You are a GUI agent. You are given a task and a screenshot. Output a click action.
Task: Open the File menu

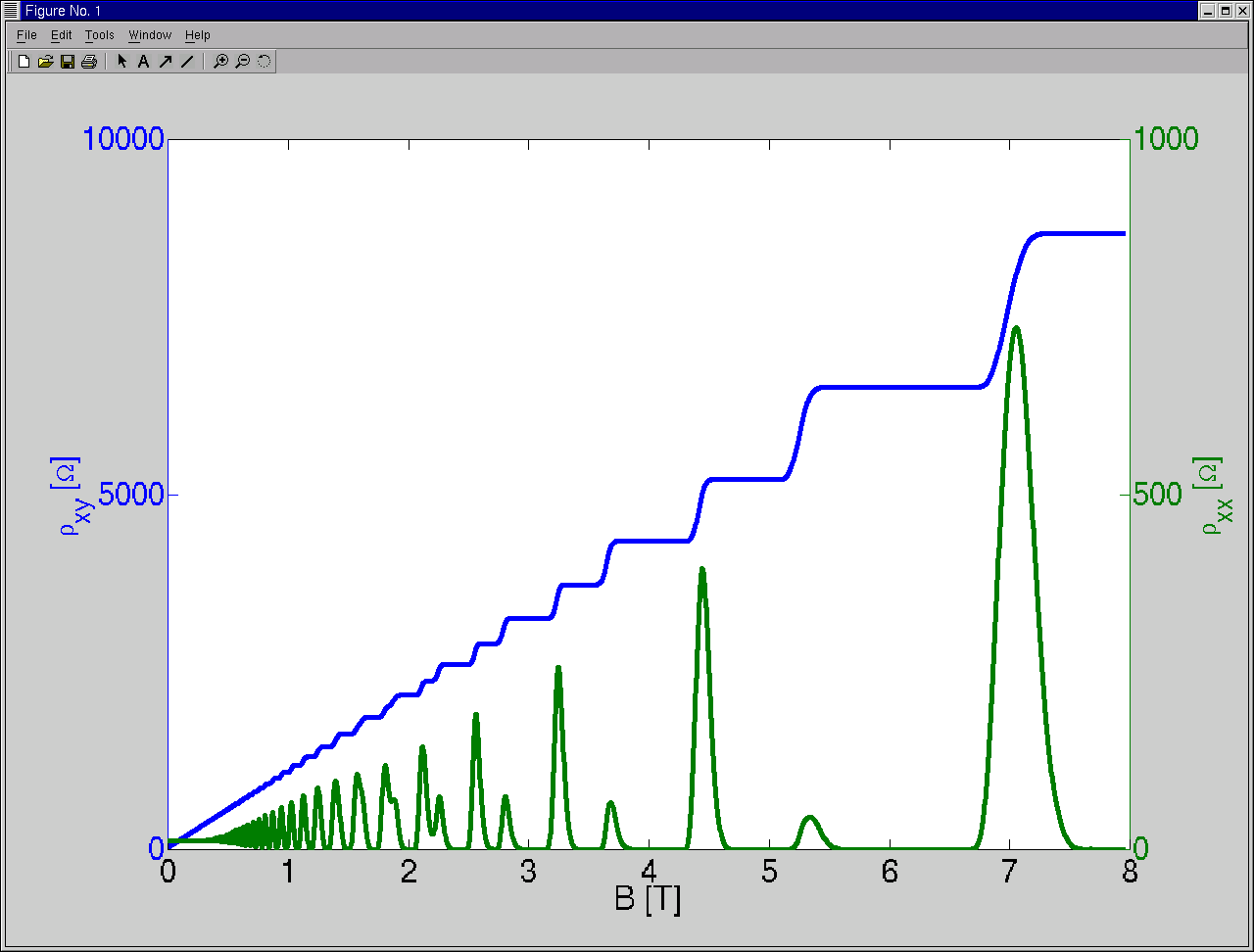click(x=26, y=35)
